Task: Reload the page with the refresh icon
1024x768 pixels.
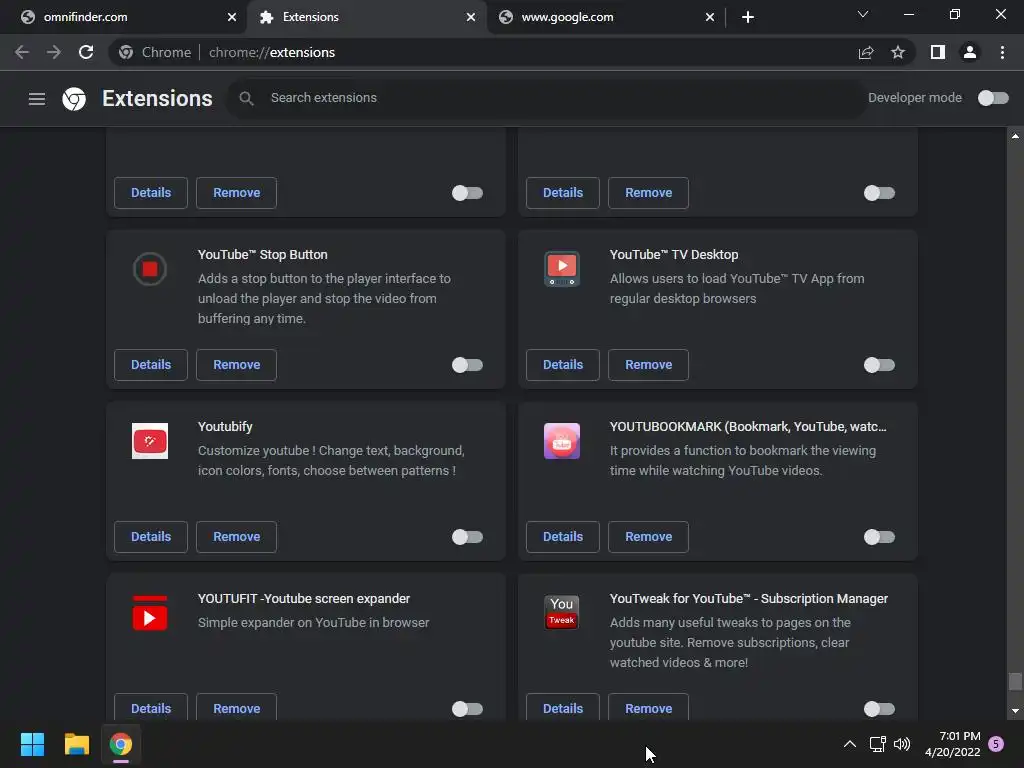Action: point(86,52)
